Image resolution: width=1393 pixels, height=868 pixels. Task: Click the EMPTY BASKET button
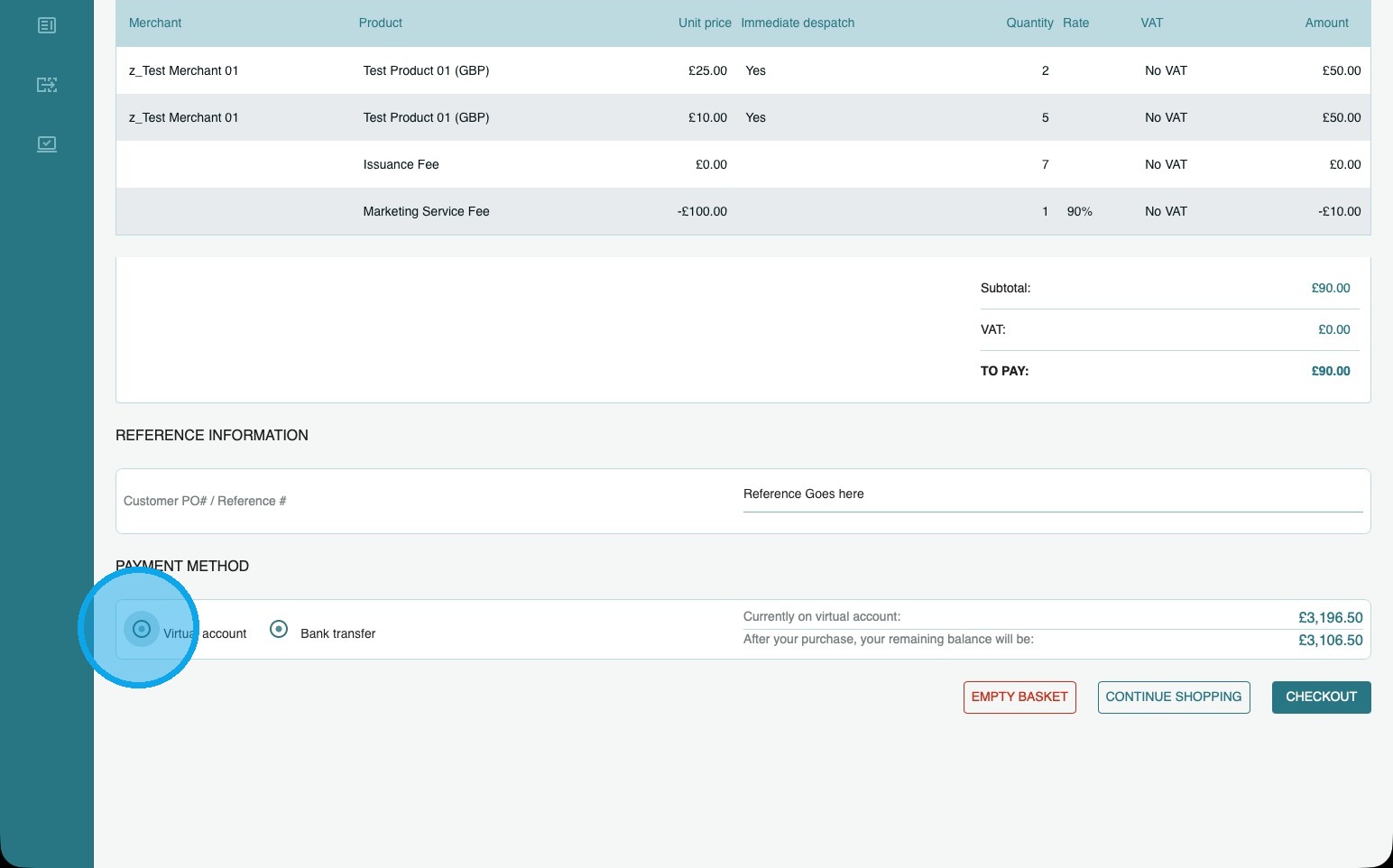(1019, 697)
